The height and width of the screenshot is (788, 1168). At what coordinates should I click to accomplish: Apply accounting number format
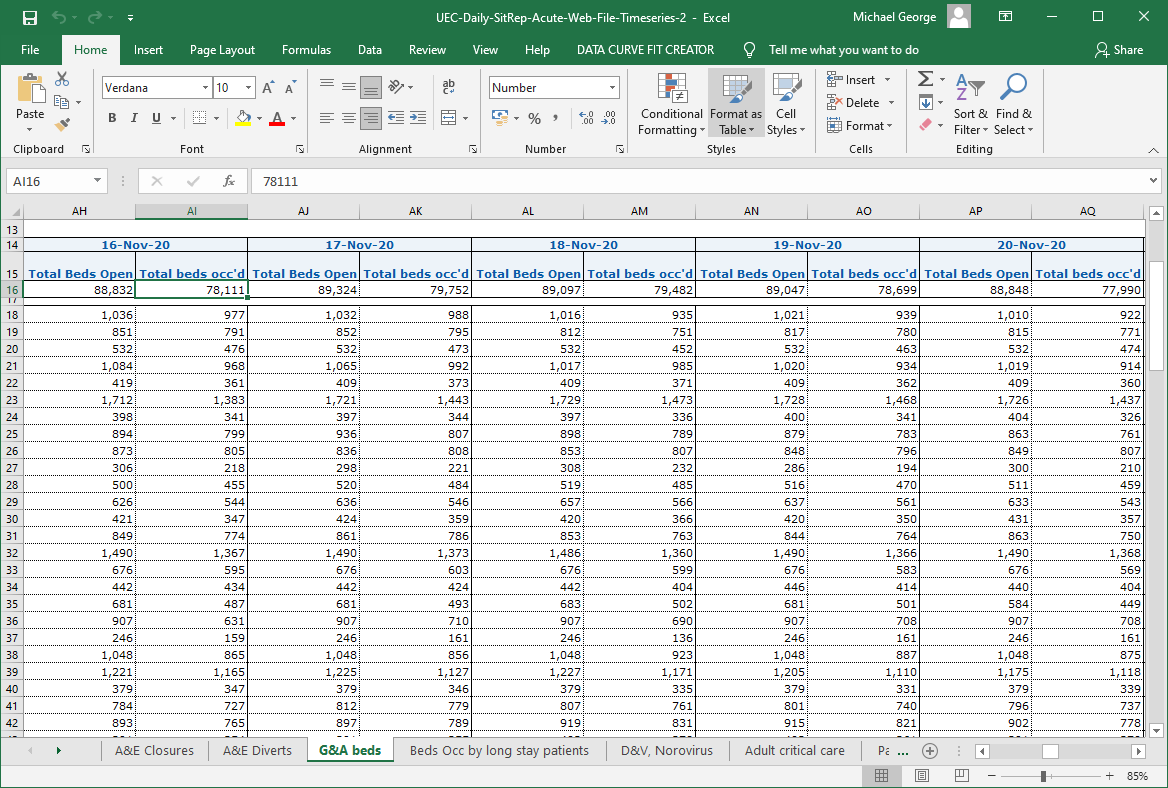500,118
